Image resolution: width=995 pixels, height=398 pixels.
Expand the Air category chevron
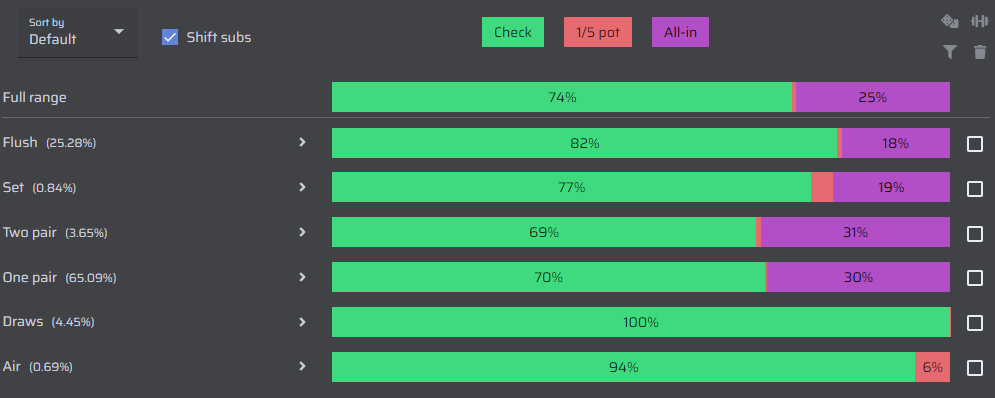303,366
